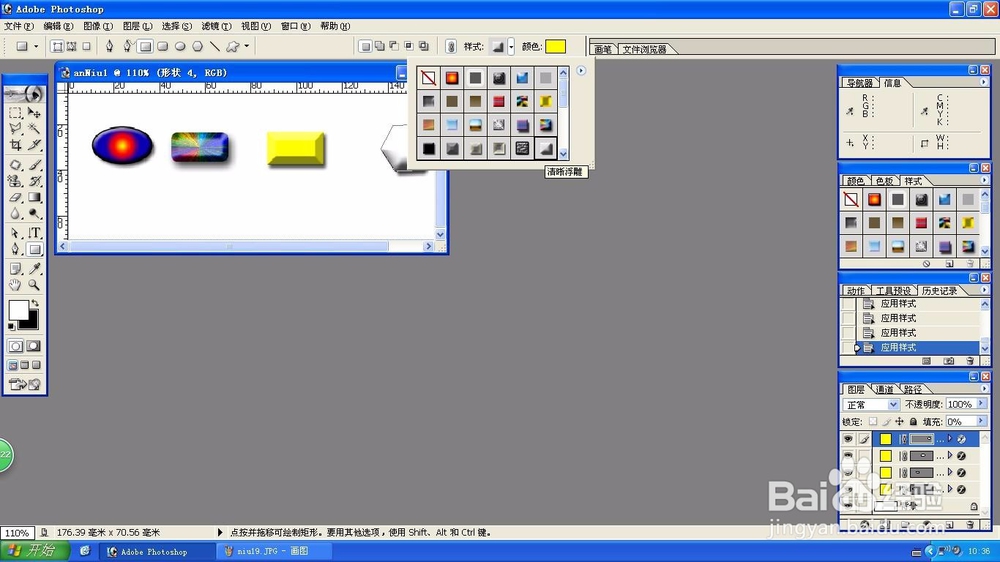
Task: Switch to the 通道 tab
Action: (x=884, y=389)
